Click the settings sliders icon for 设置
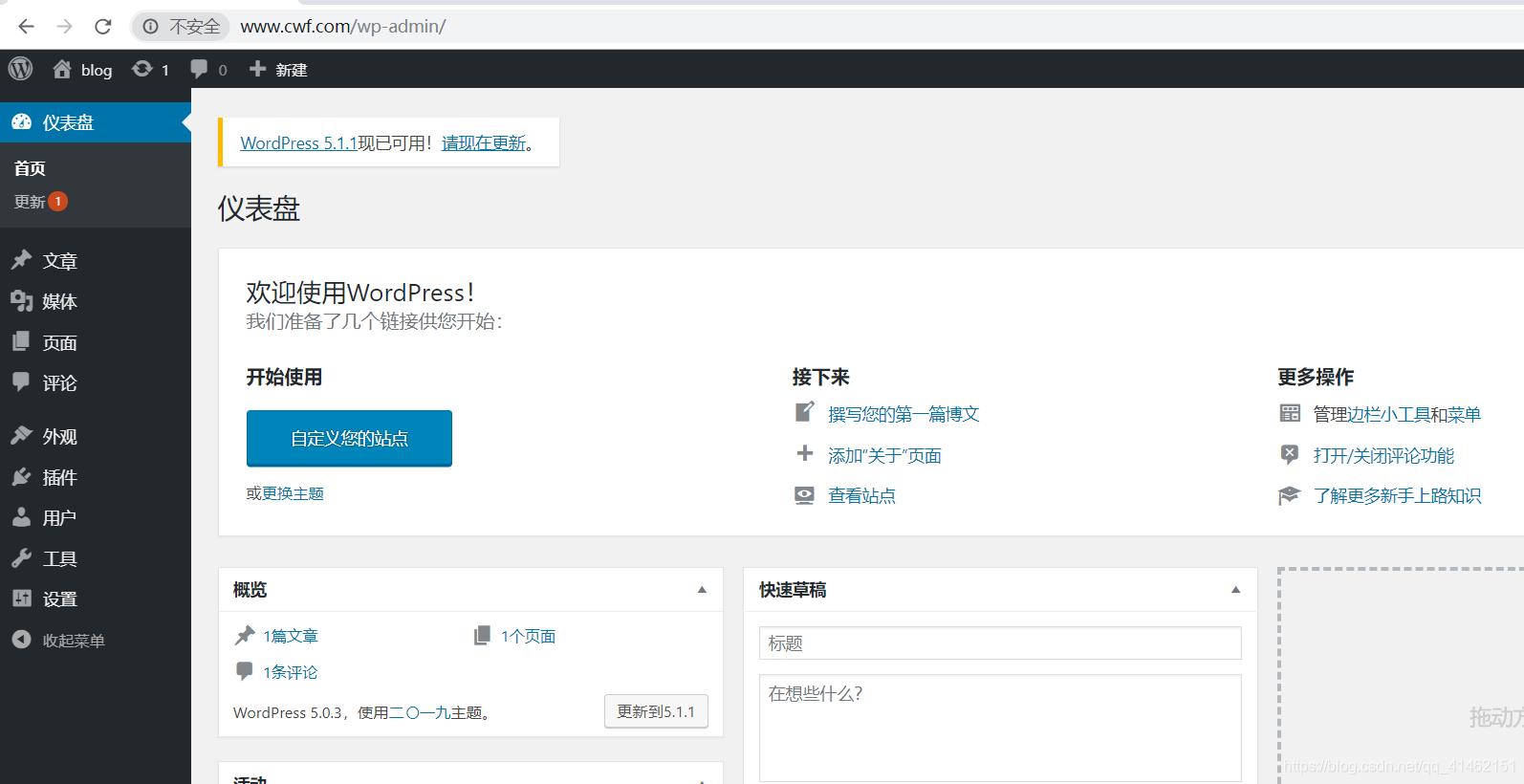Image resolution: width=1524 pixels, height=784 pixels. click(x=22, y=599)
